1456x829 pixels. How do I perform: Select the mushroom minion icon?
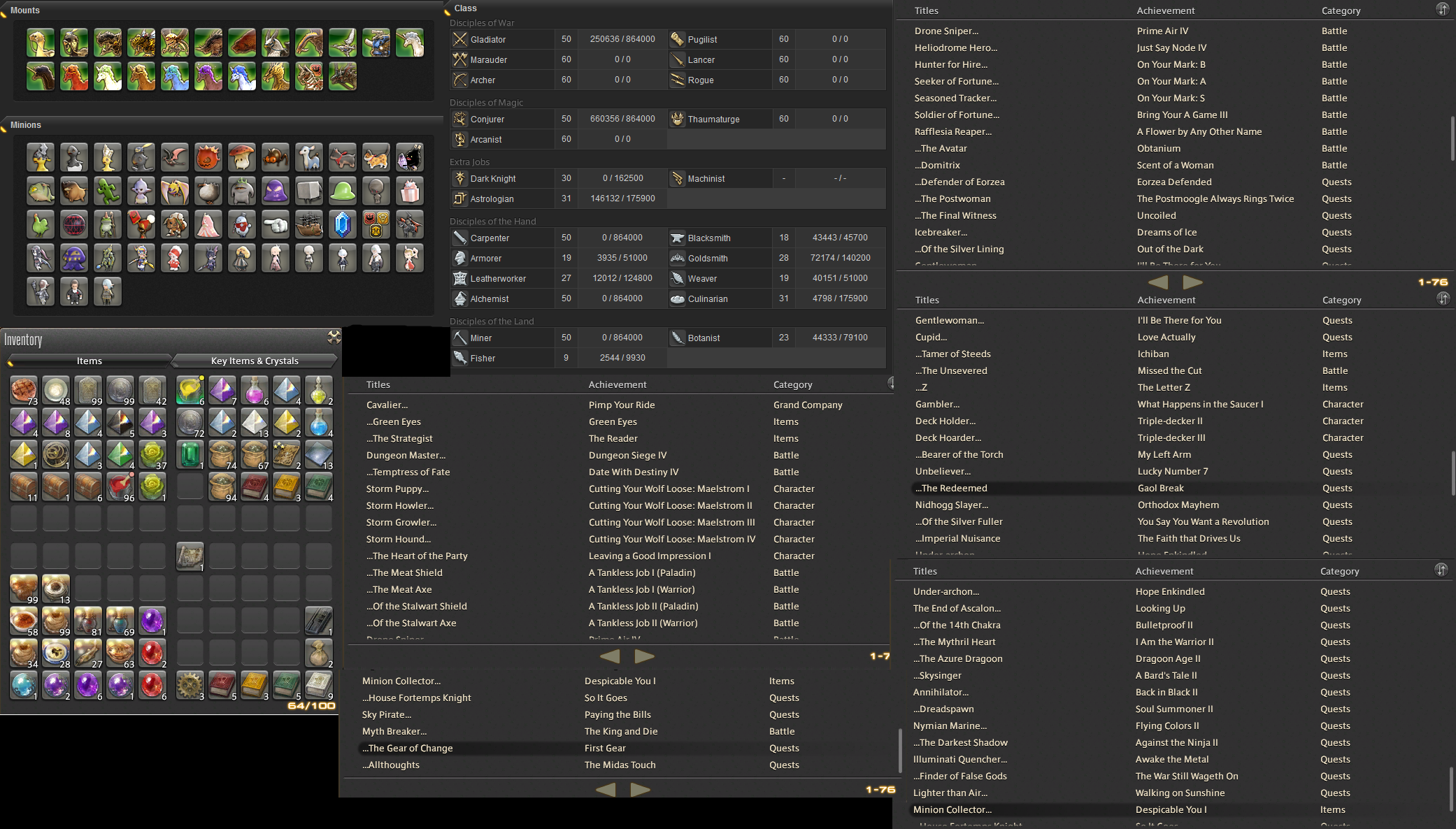point(242,157)
